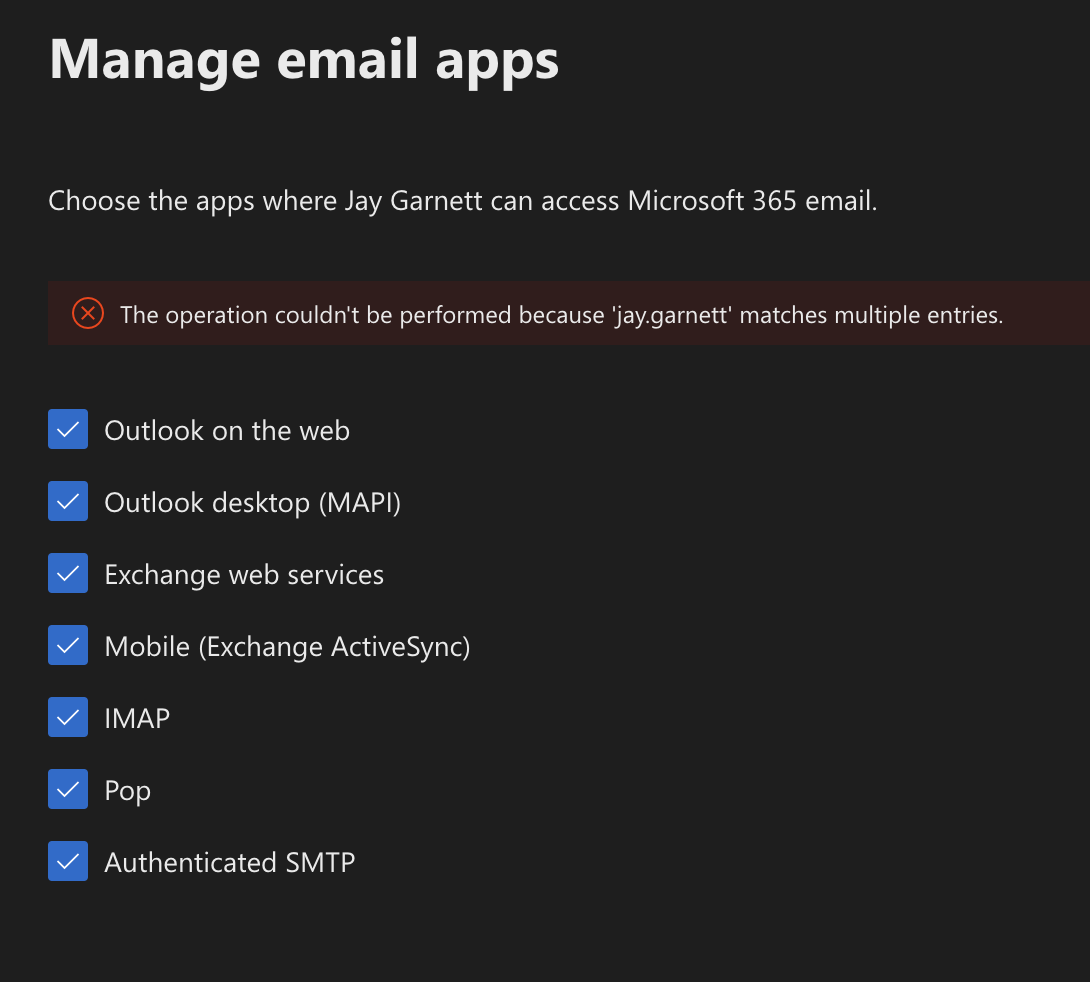
Task: Click the Pop label text
Action: [x=127, y=790]
